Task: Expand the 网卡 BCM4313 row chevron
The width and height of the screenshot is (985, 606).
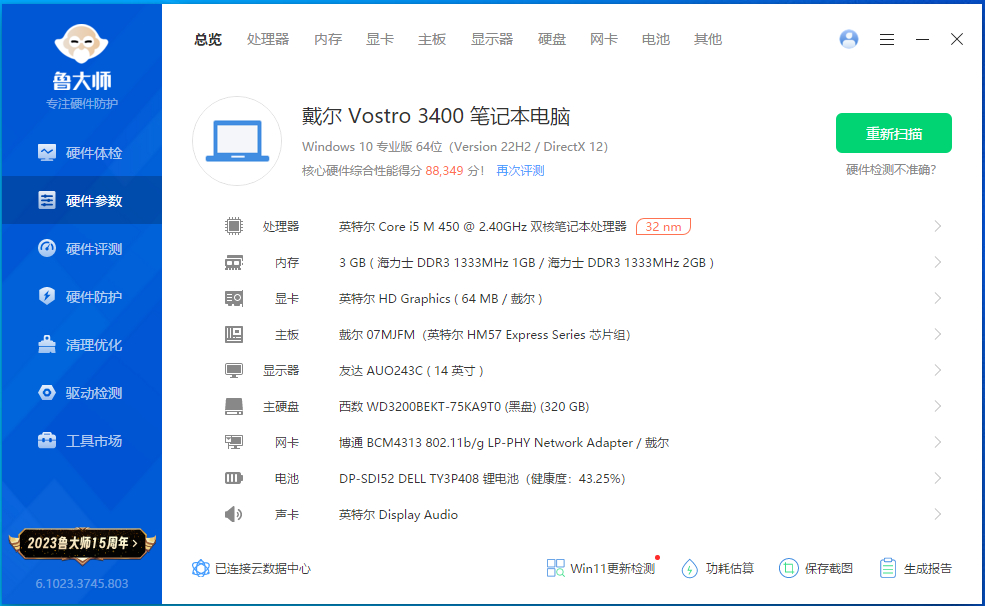Action: [x=937, y=442]
